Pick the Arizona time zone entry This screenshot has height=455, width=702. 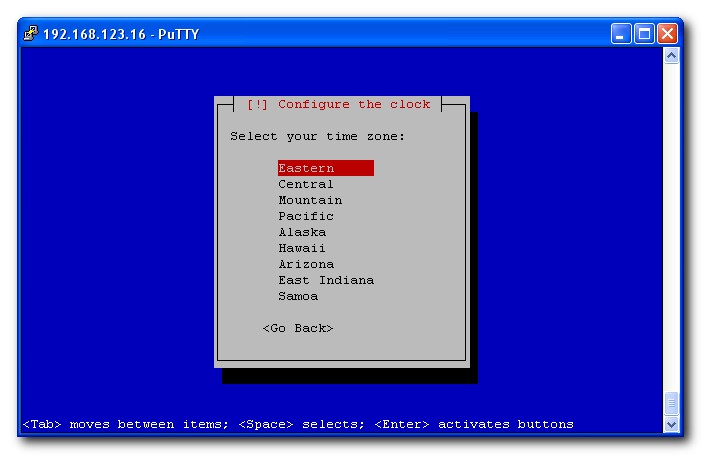[306, 264]
